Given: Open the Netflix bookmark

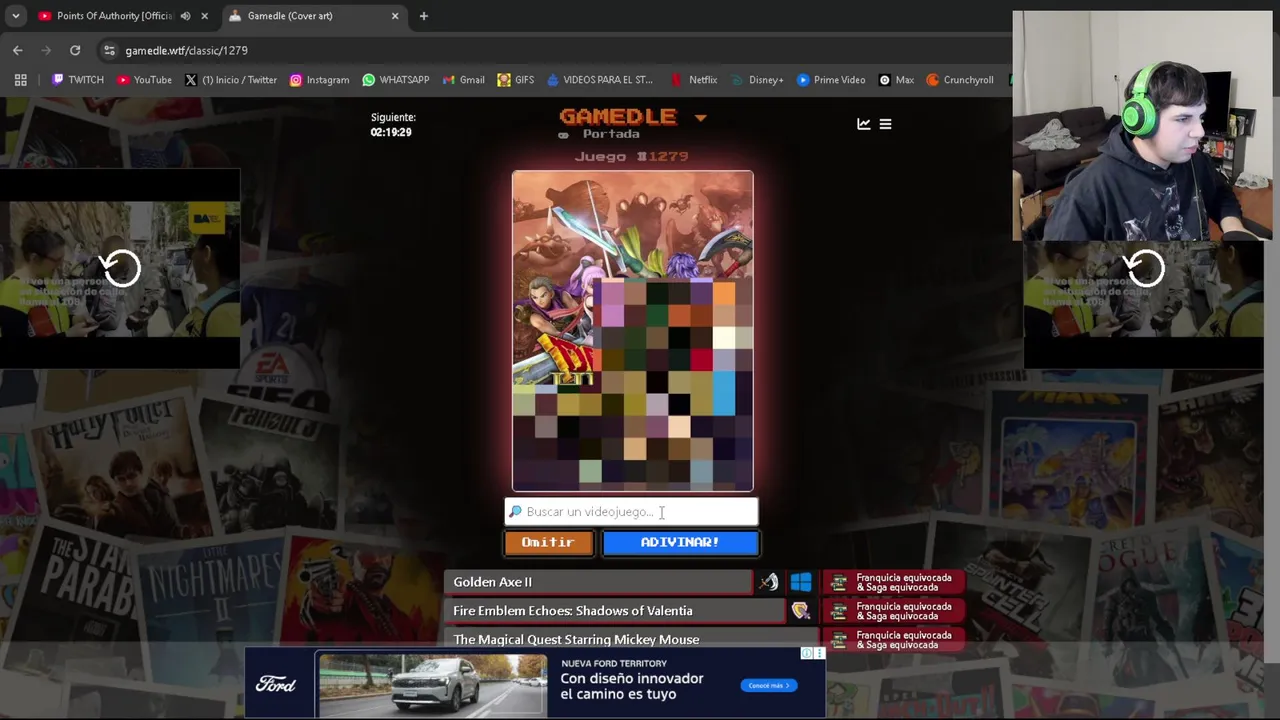Looking at the screenshot, I should click(x=693, y=80).
